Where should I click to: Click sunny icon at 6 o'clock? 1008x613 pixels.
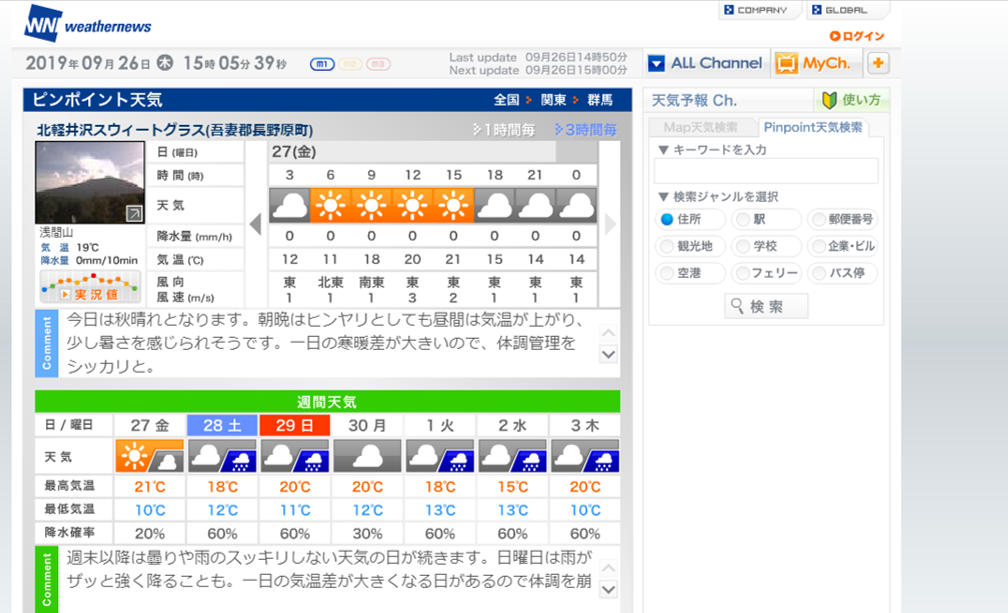click(x=330, y=206)
